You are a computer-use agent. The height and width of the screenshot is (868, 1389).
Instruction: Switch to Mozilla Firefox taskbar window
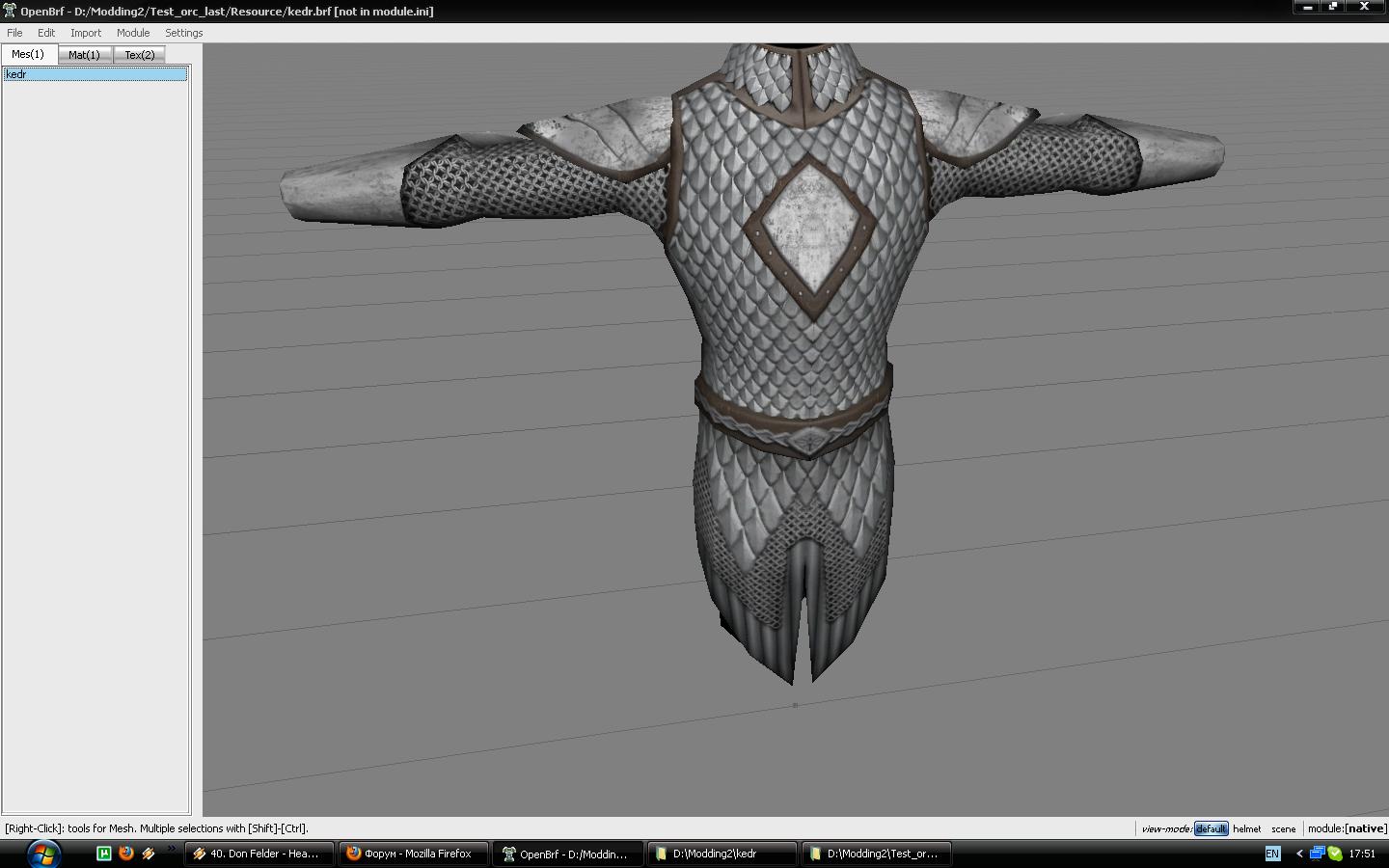coord(413,854)
